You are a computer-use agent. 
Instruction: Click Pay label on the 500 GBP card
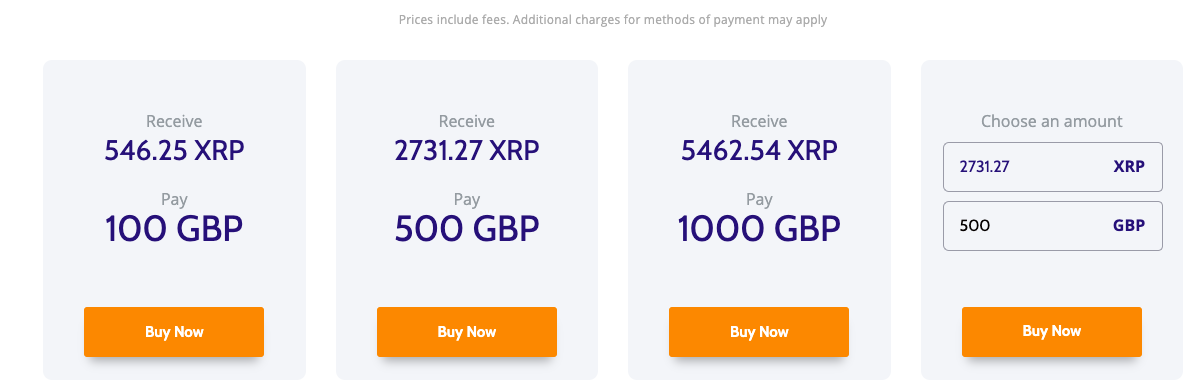(466, 200)
